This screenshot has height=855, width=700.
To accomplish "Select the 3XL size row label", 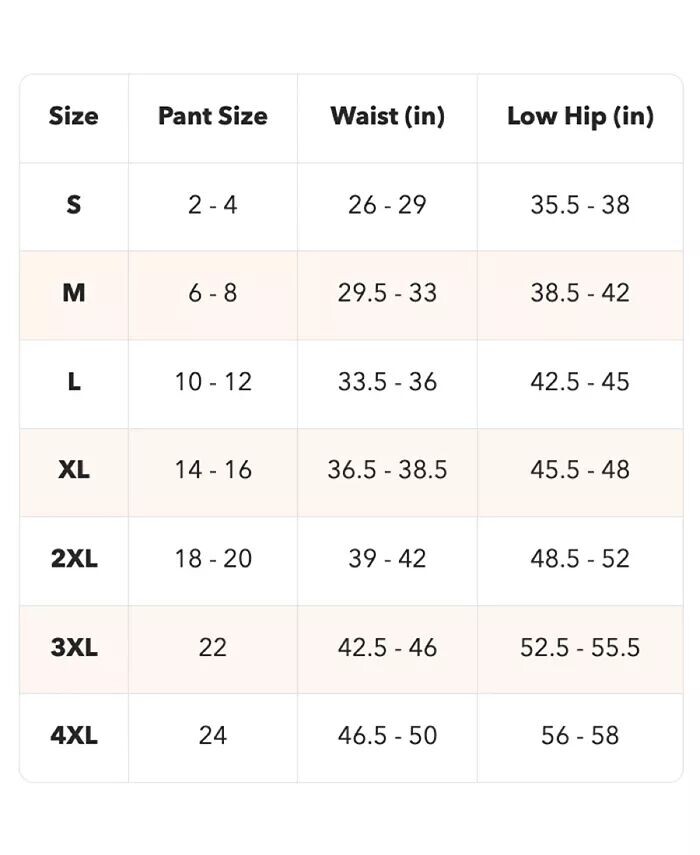I will [74, 647].
